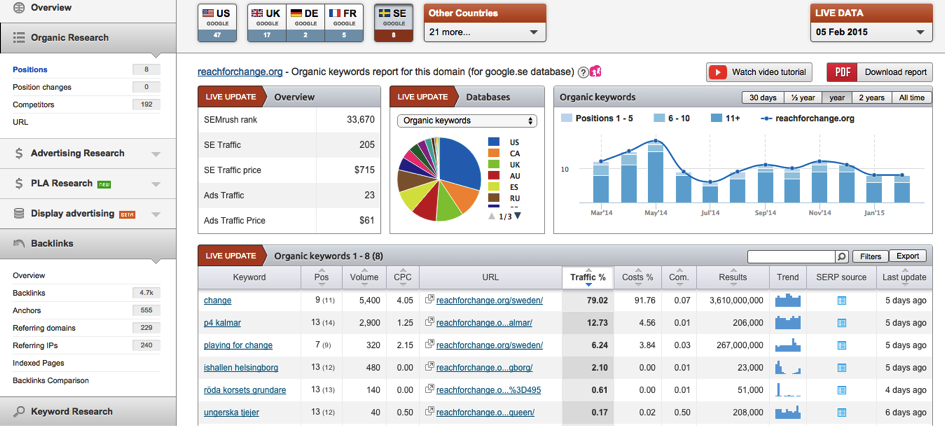This screenshot has width=945, height=426.
Task: Open the Other Countries dropdown
Action: (485, 32)
